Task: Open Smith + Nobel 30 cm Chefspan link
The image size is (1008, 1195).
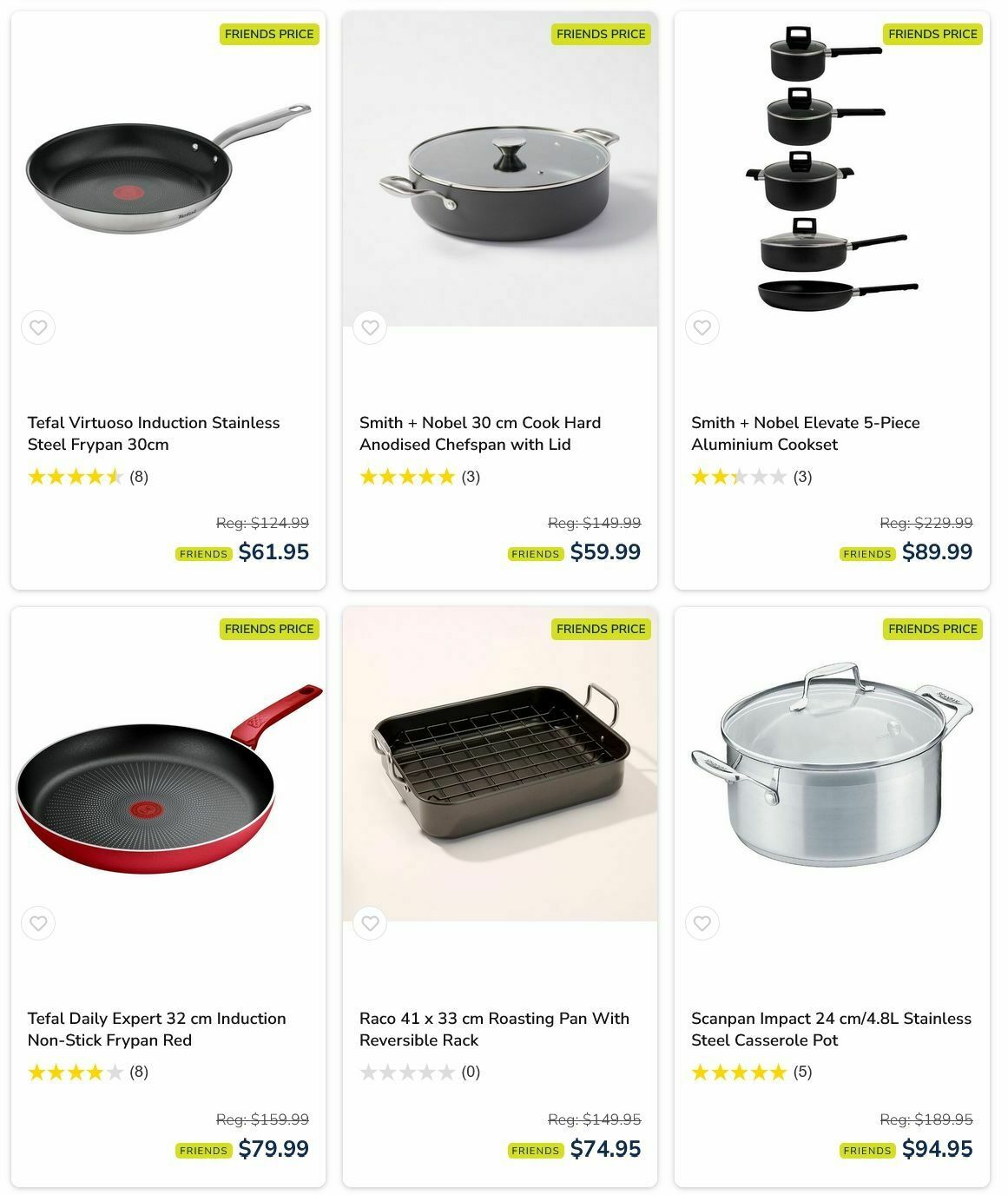Action: [x=480, y=433]
